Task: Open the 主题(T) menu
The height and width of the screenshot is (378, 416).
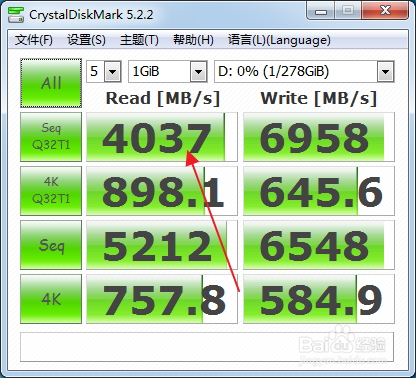Action: pos(139,40)
